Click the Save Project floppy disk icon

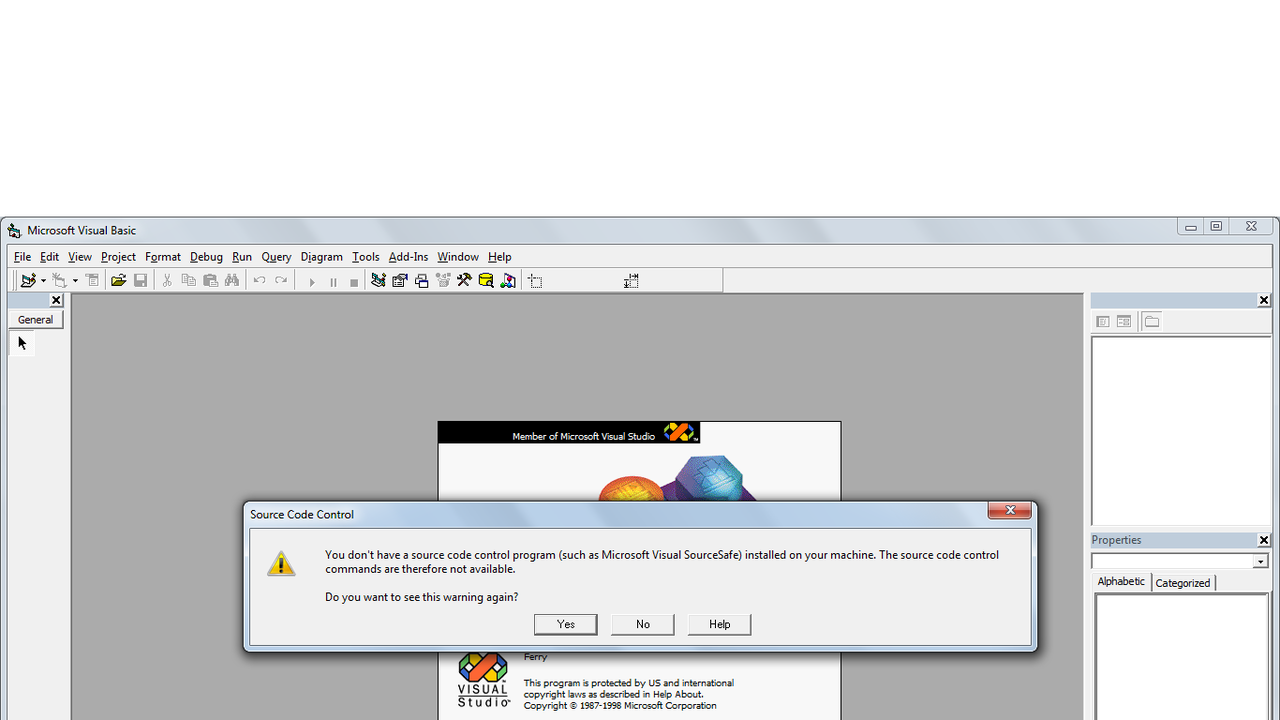[141, 281]
